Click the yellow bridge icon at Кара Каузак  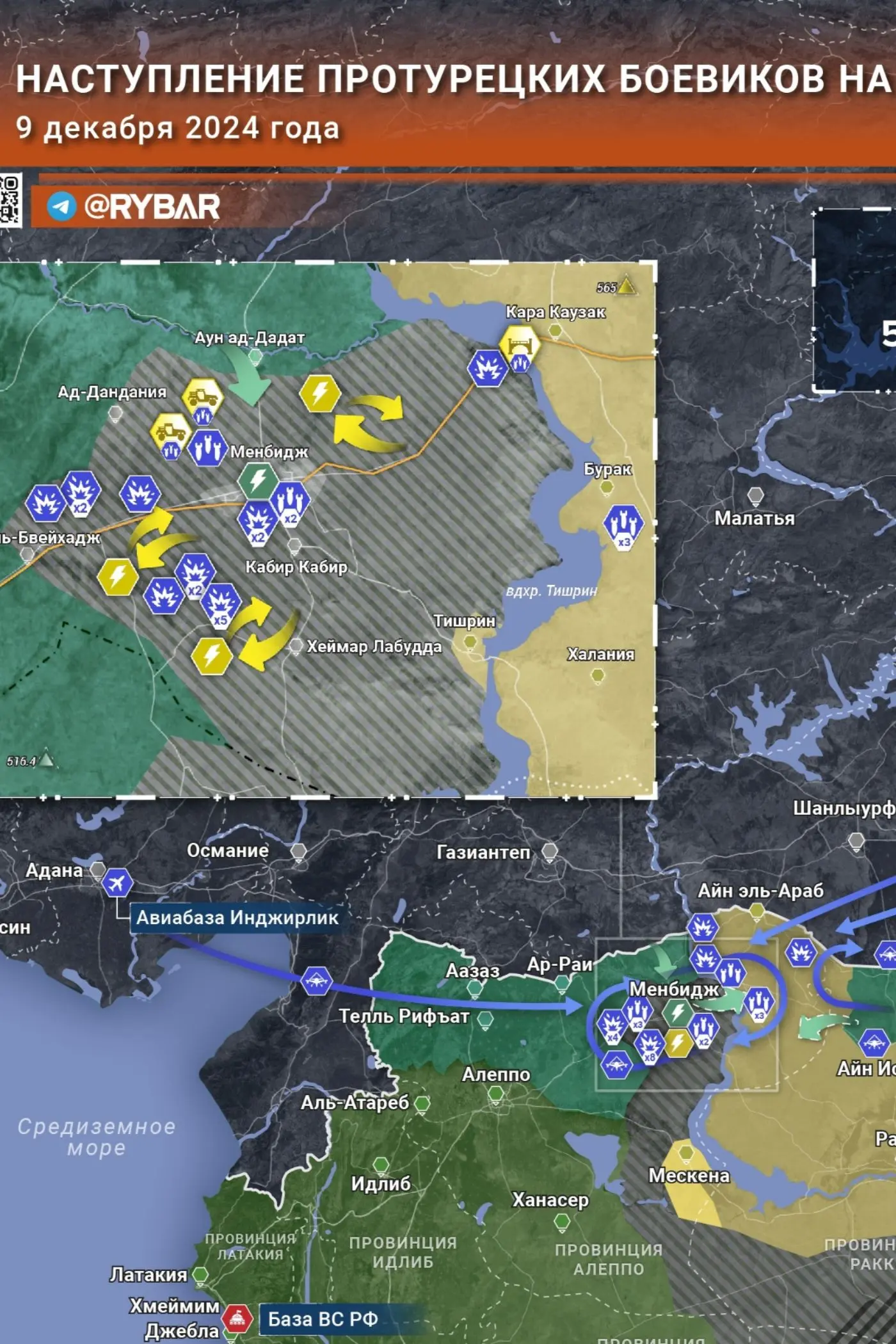520,345
